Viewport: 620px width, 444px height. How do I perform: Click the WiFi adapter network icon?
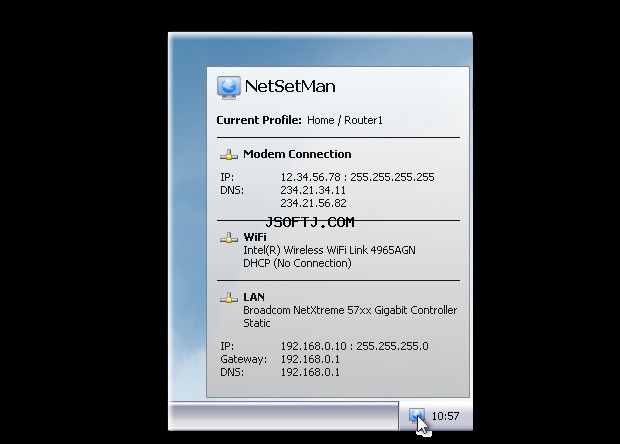229,238
